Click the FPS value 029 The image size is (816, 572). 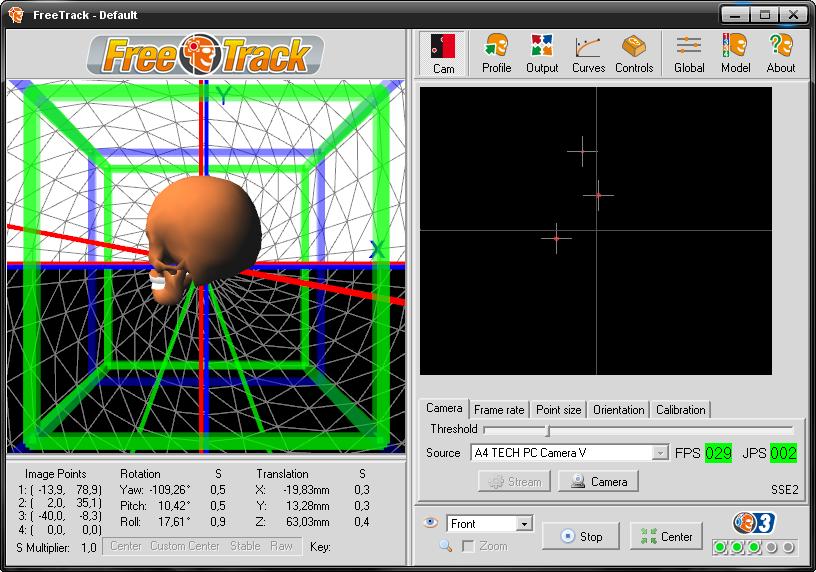point(718,453)
